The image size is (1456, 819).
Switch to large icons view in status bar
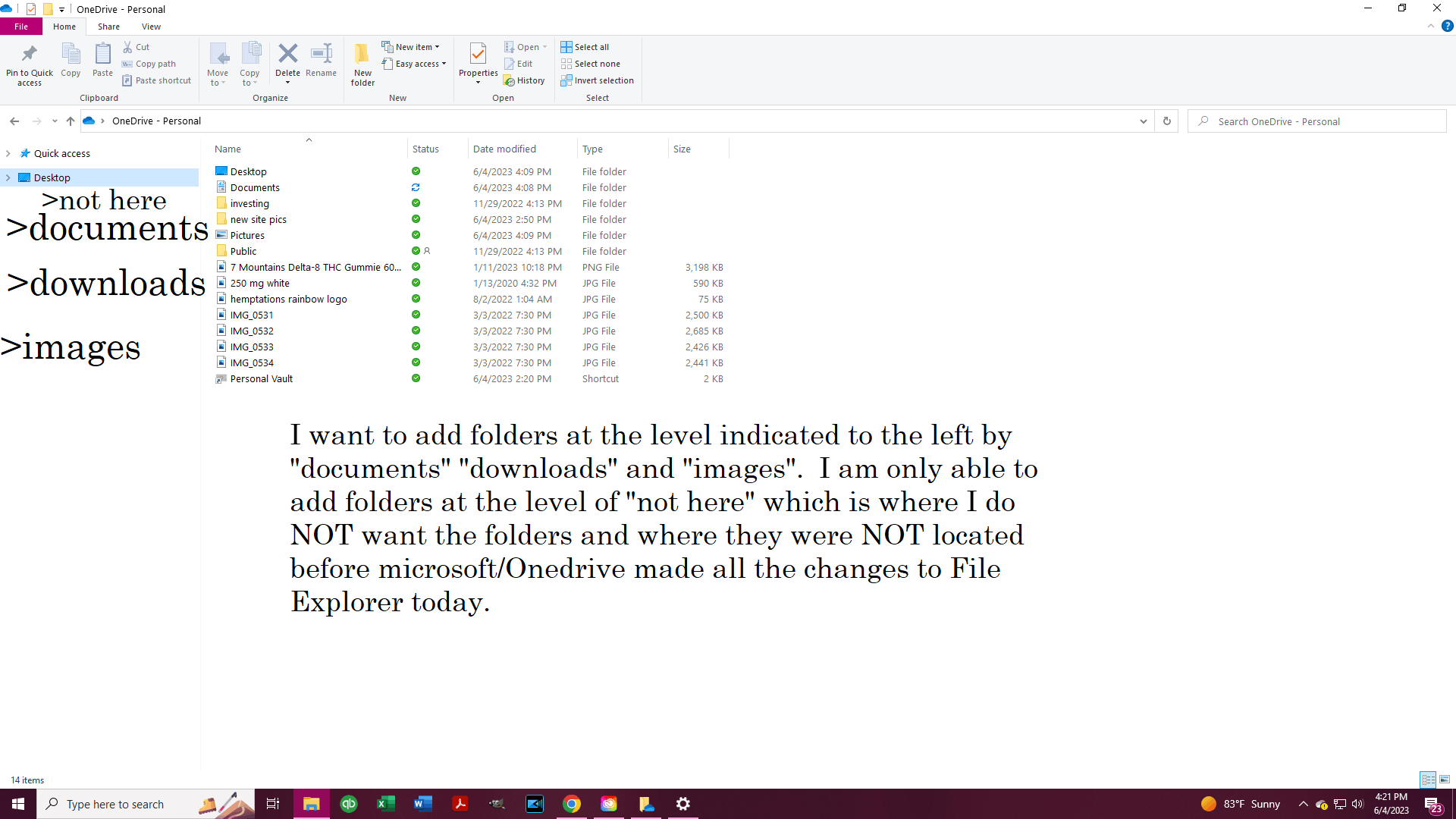[1445, 780]
